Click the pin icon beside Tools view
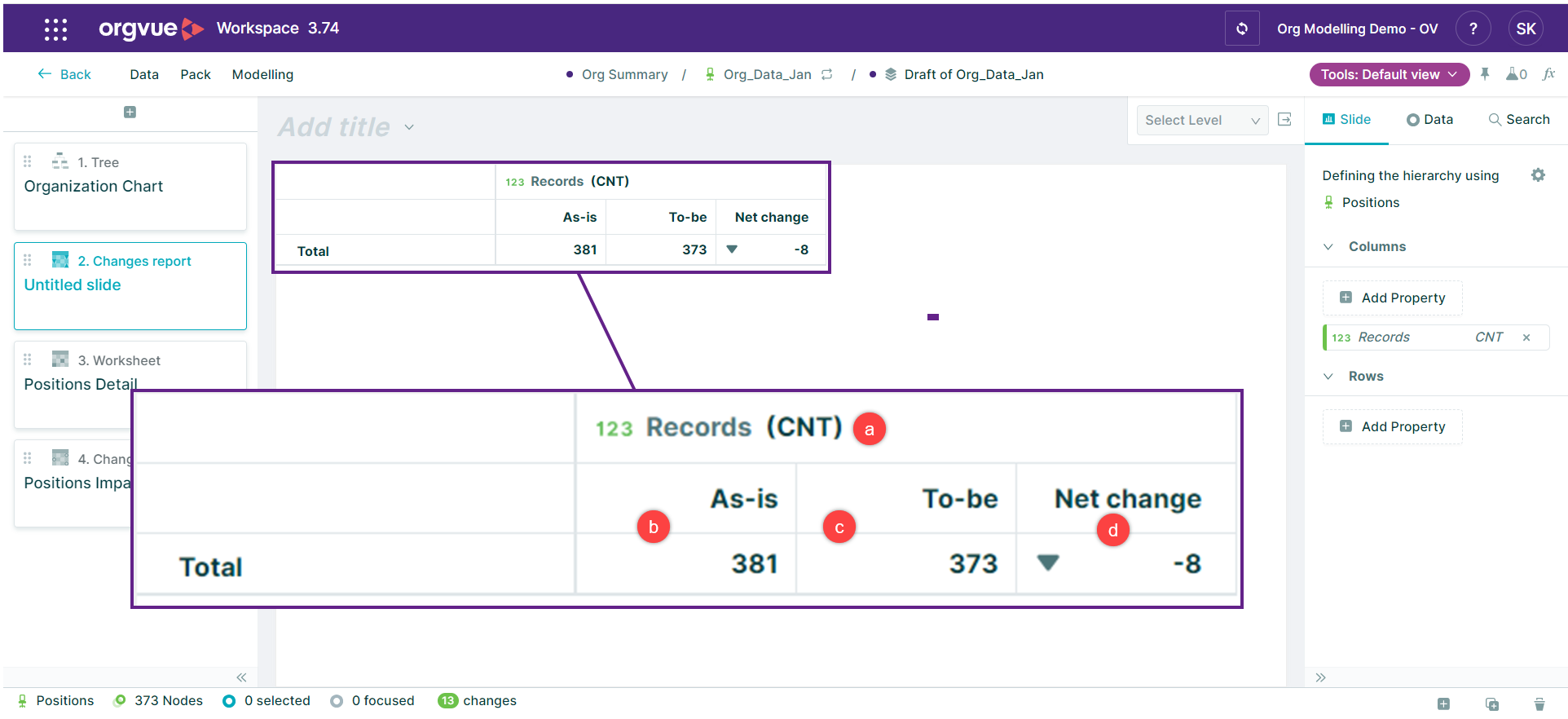The height and width of the screenshot is (719, 1568). pos(1485,74)
